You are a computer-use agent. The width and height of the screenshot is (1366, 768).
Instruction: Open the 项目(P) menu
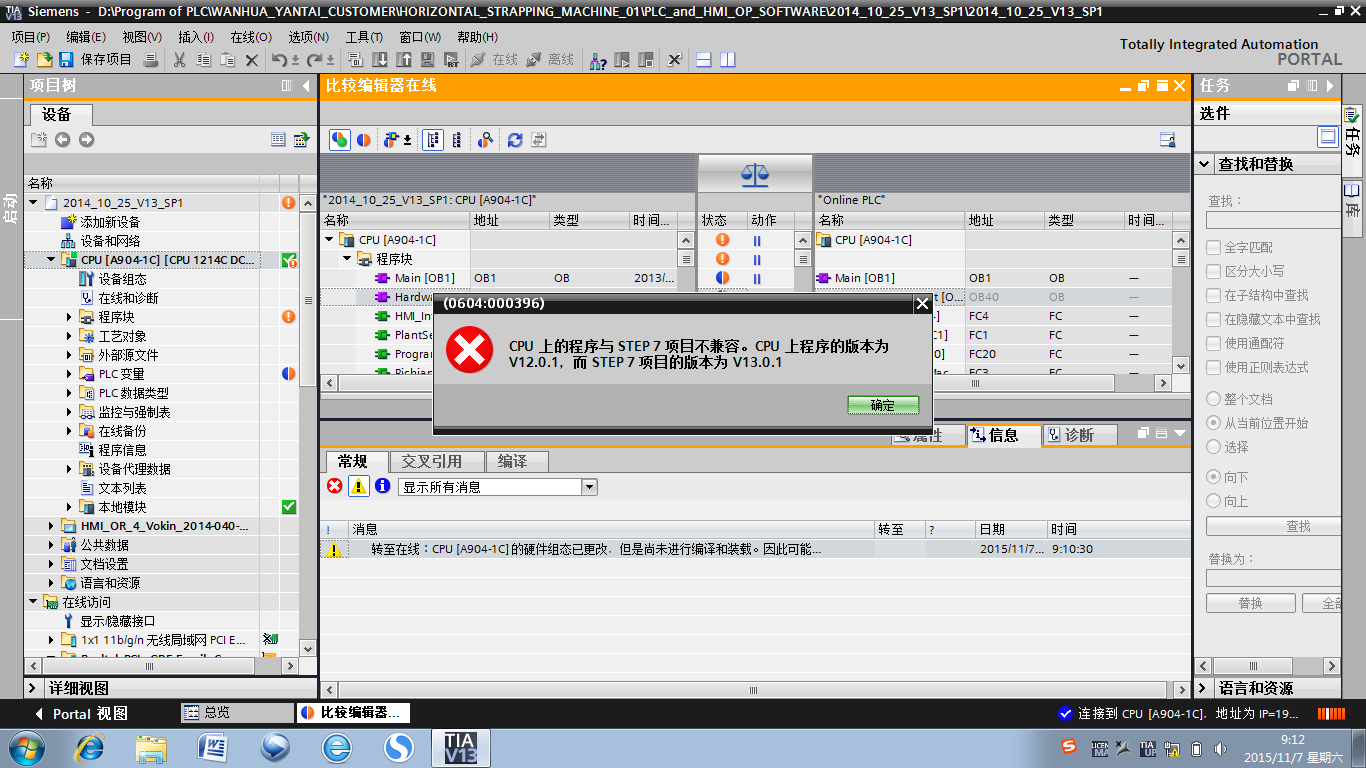pos(31,37)
